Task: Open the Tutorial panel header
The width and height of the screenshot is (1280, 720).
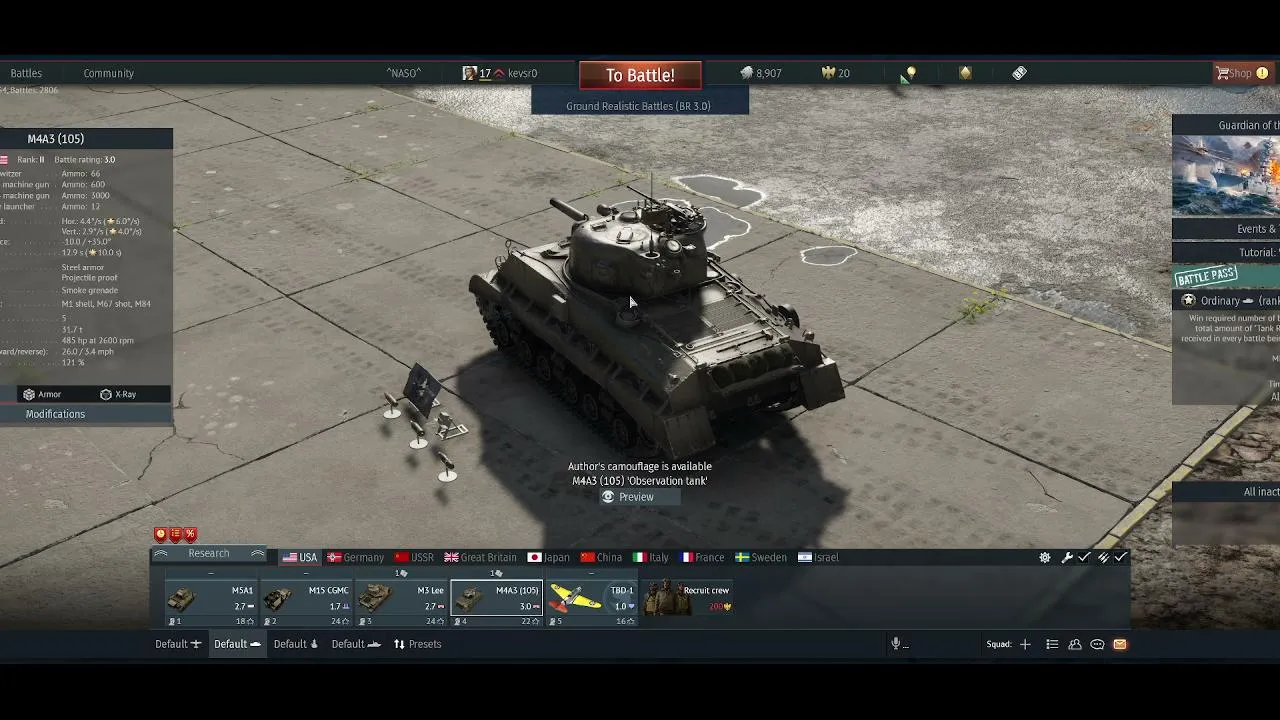Action: pos(1226,253)
